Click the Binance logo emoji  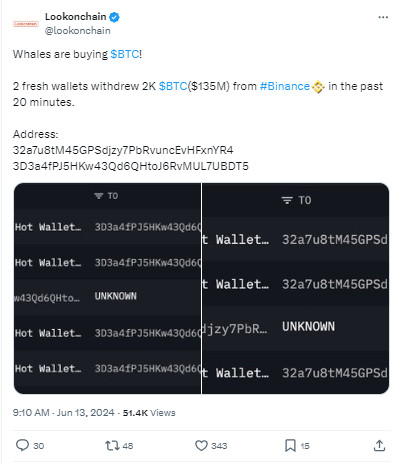(318, 87)
